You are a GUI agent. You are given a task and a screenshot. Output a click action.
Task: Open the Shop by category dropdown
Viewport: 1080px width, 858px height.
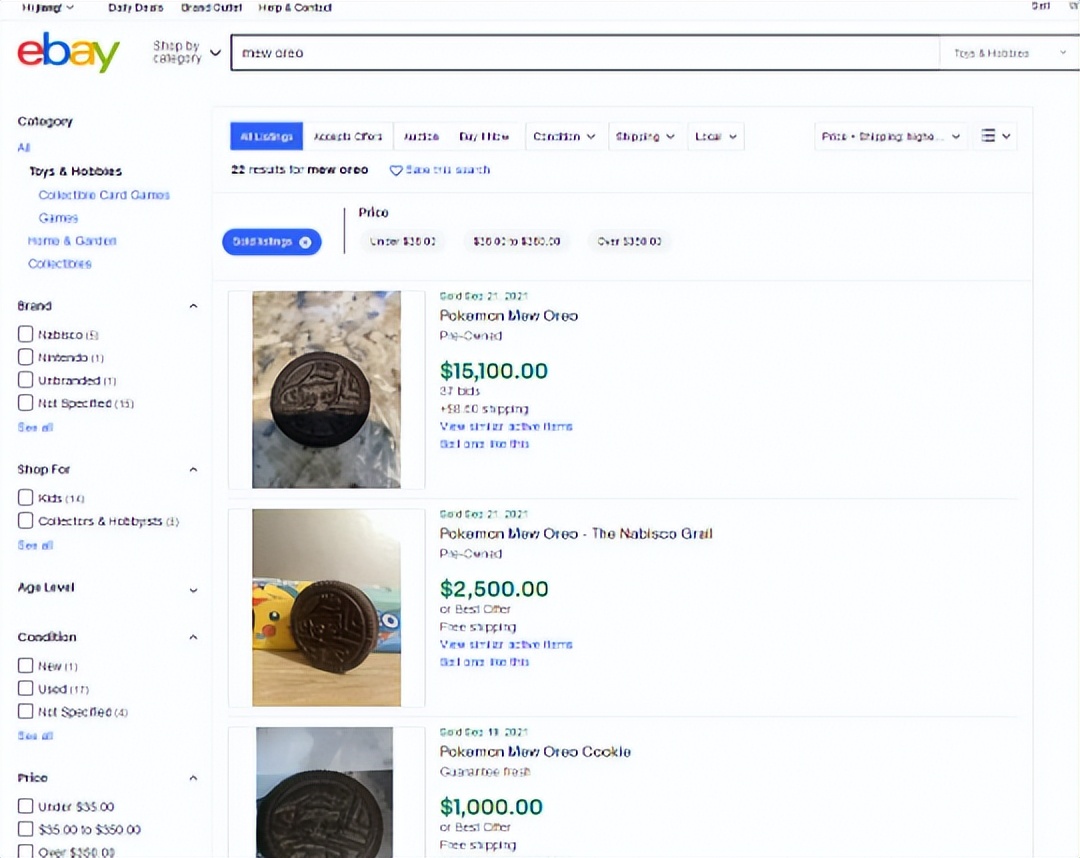(187, 52)
